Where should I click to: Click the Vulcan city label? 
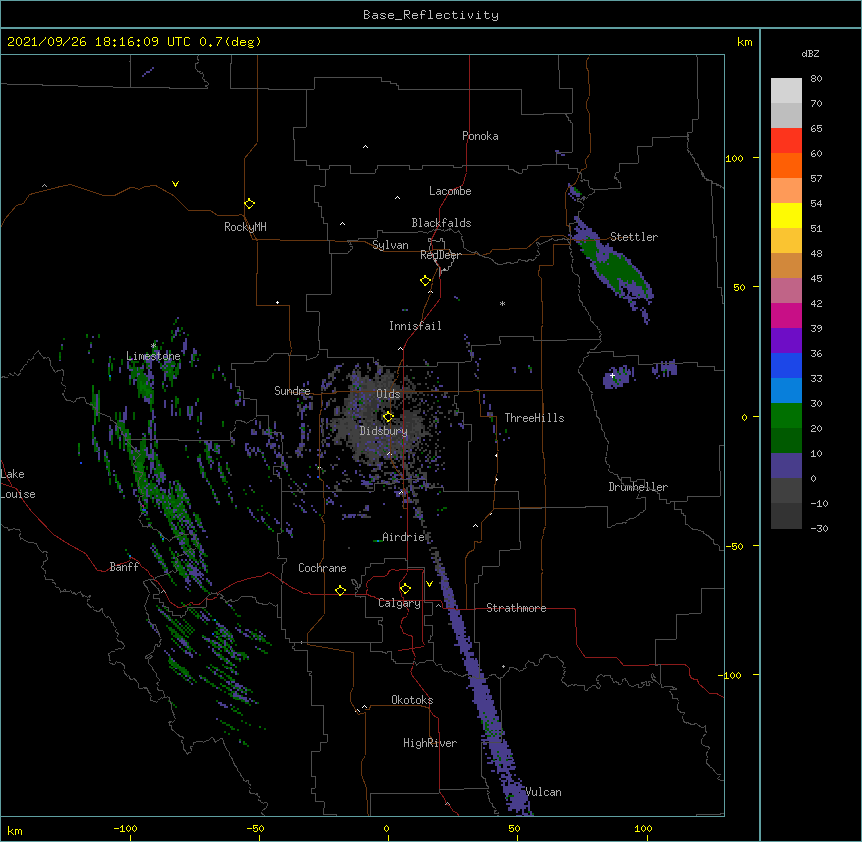pos(543,792)
